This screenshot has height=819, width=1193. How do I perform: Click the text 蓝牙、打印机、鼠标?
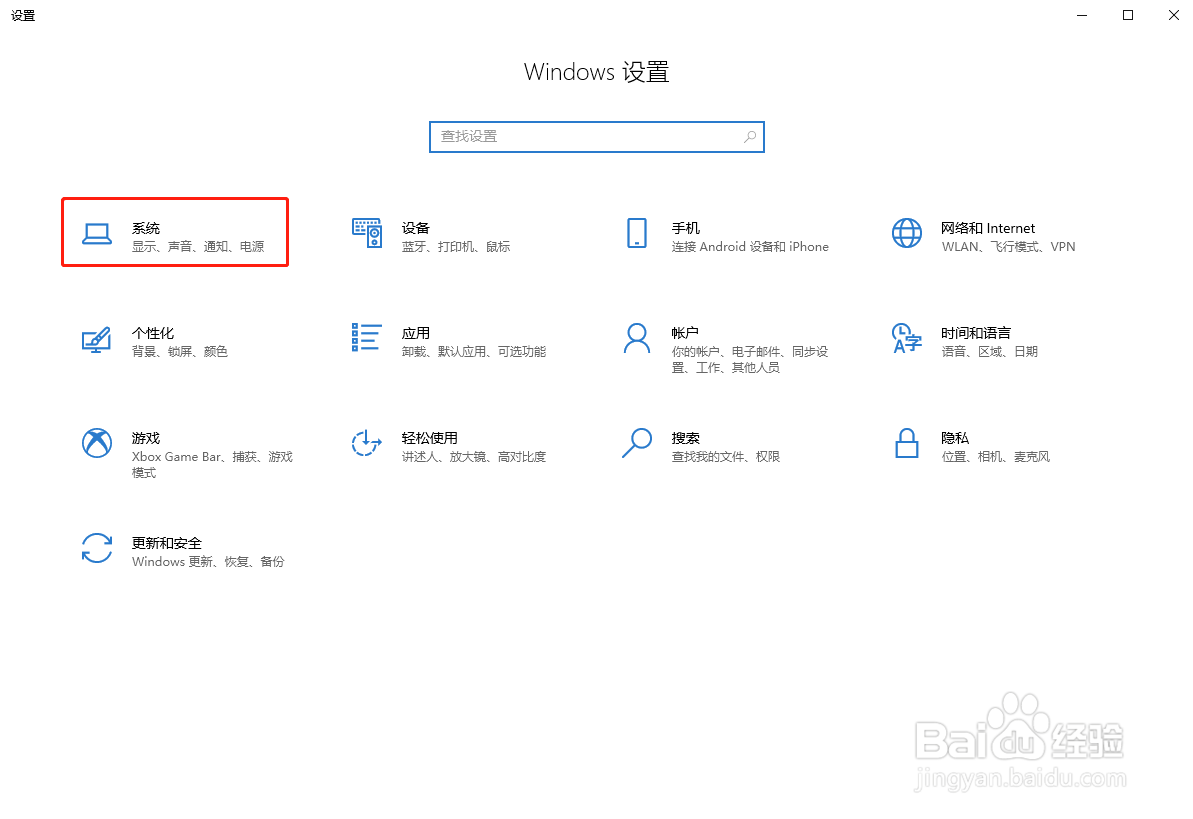coord(456,247)
